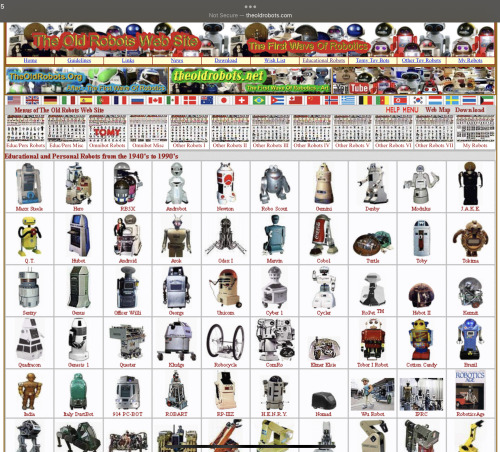Viewport: 500px width, 452px height.
Task: Choose the Swedish flag
Action: pyautogui.click(x=452, y=100)
